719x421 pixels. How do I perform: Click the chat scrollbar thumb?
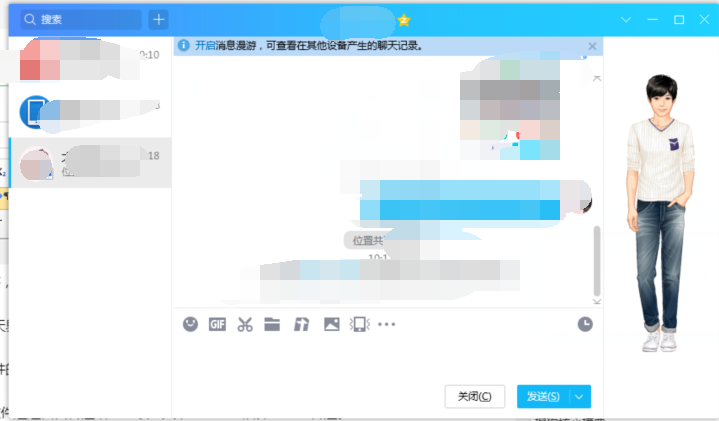coord(597,260)
